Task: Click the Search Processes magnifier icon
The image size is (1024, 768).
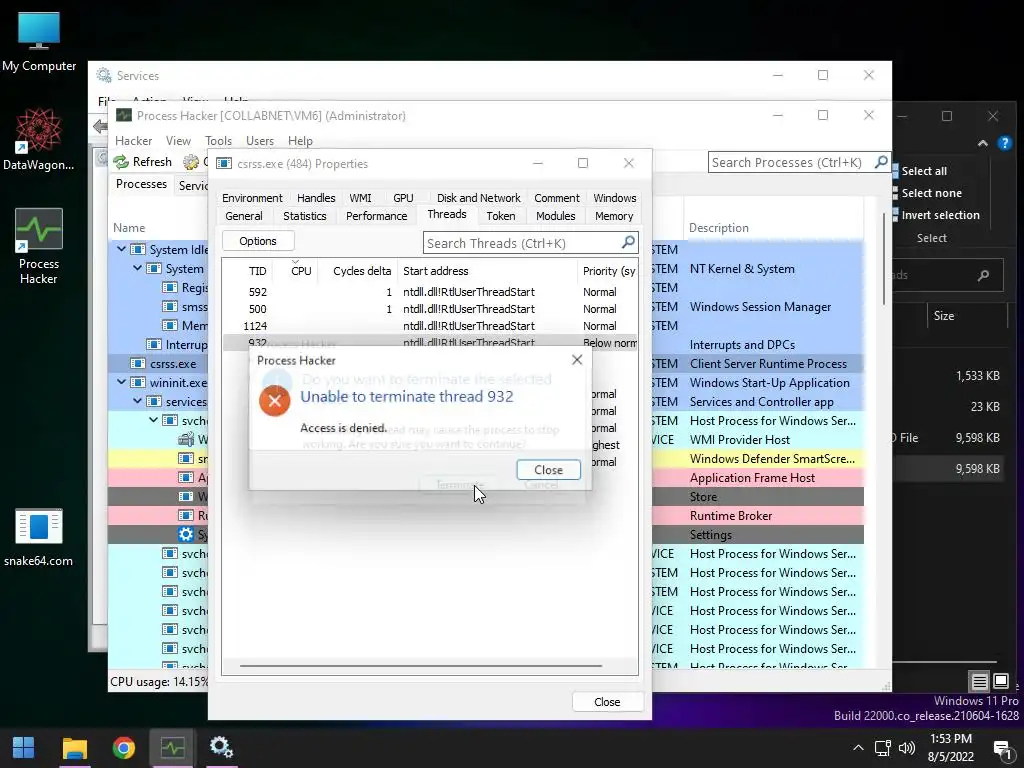Action: pos(881,161)
